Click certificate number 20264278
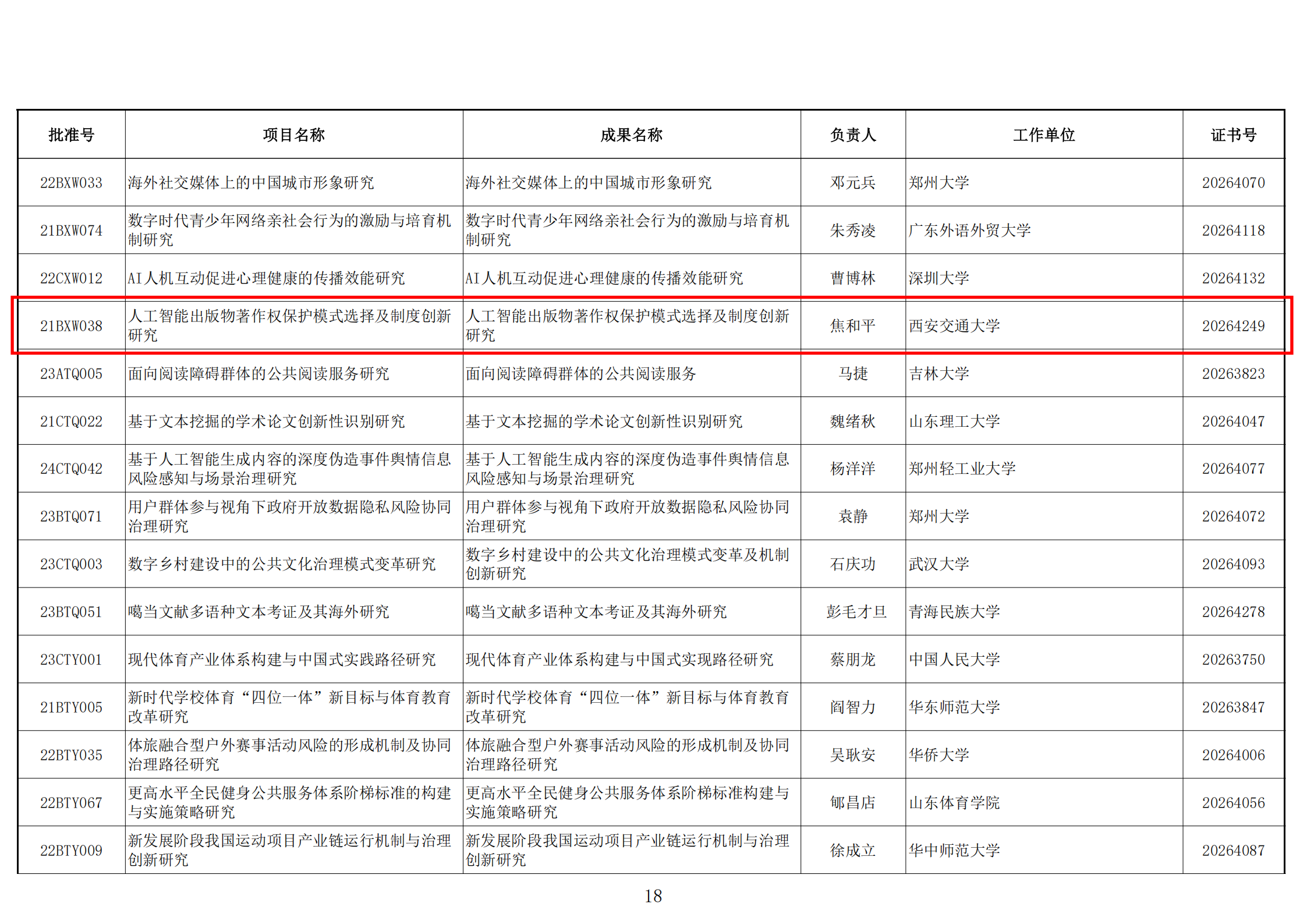This screenshot has height=924, width=1307. (x=1234, y=612)
